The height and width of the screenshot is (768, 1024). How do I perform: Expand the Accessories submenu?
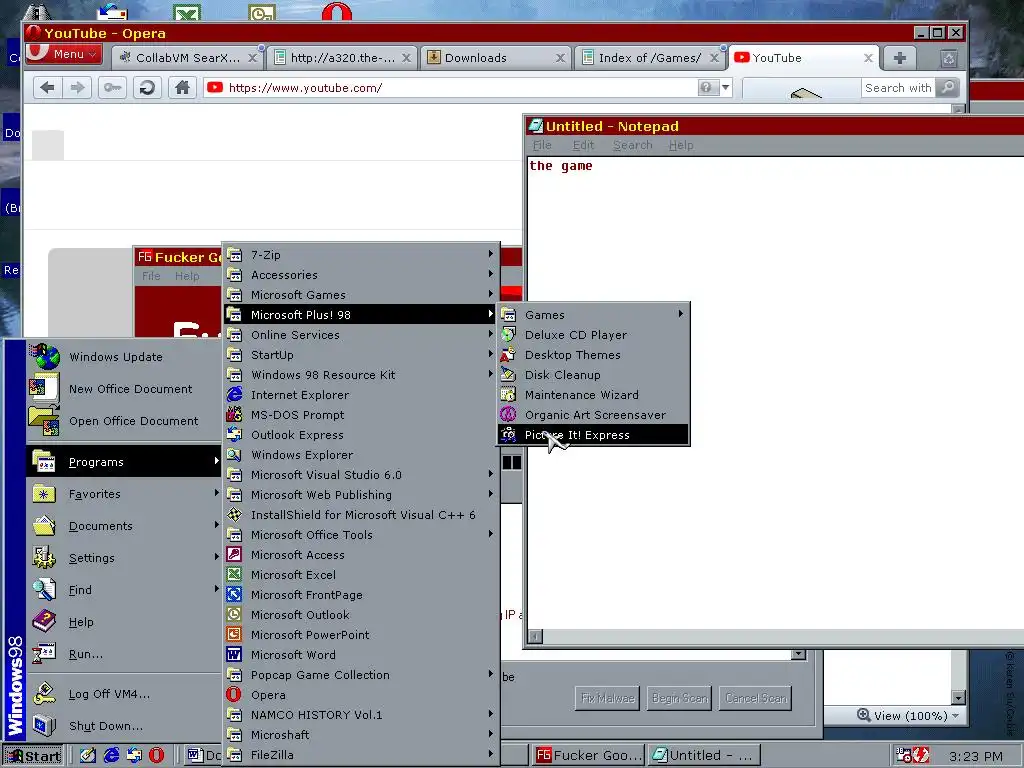coord(361,275)
